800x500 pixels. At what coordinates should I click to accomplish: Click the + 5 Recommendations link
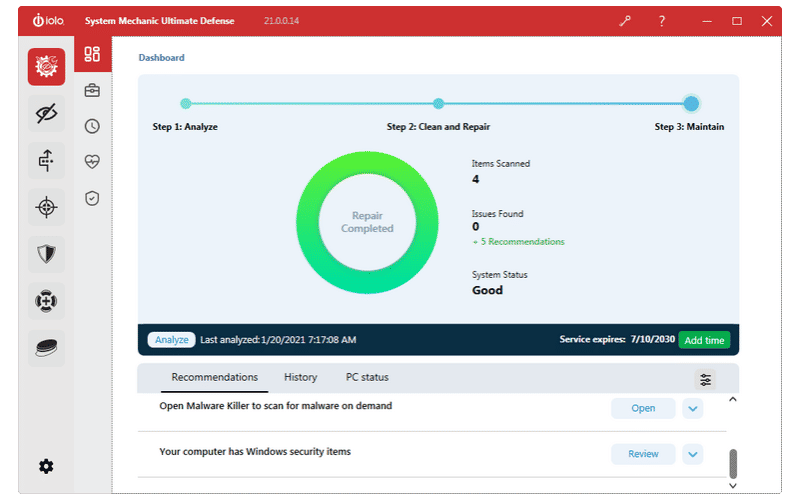coord(518,242)
